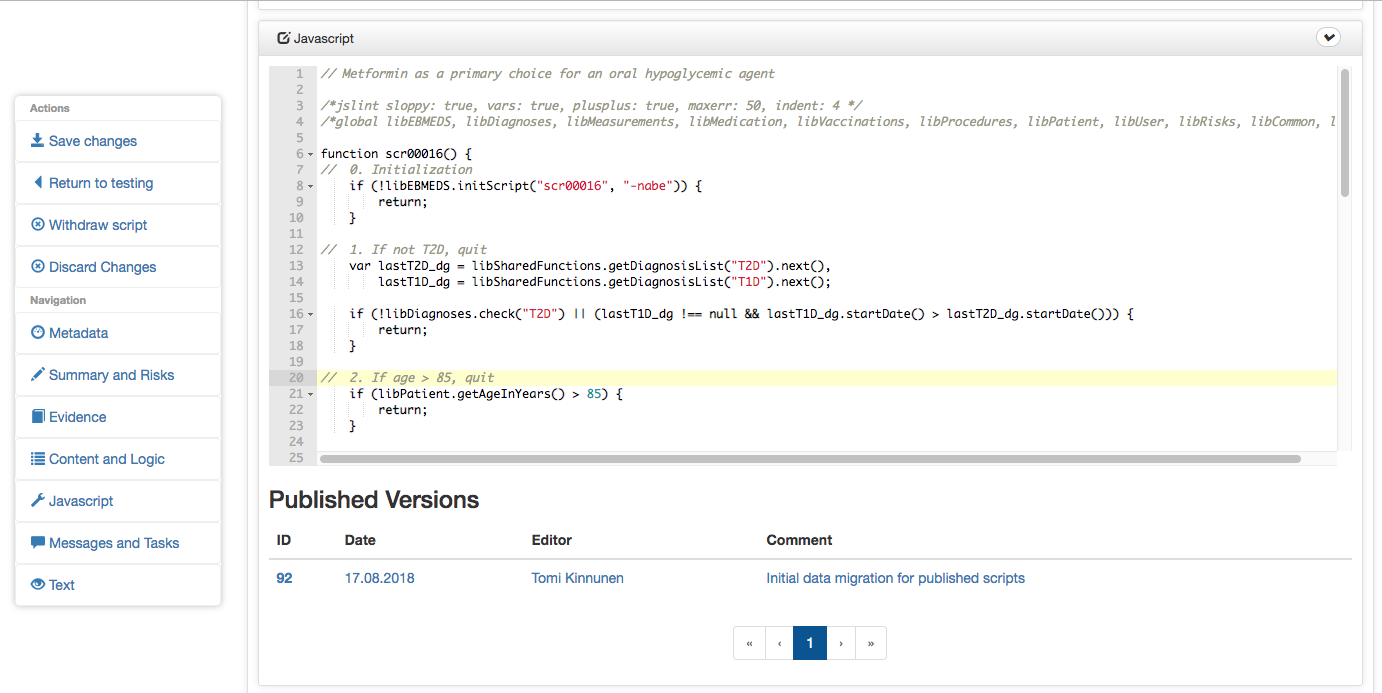Click the Date column header
The image size is (1382, 693).
[x=360, y=540]
